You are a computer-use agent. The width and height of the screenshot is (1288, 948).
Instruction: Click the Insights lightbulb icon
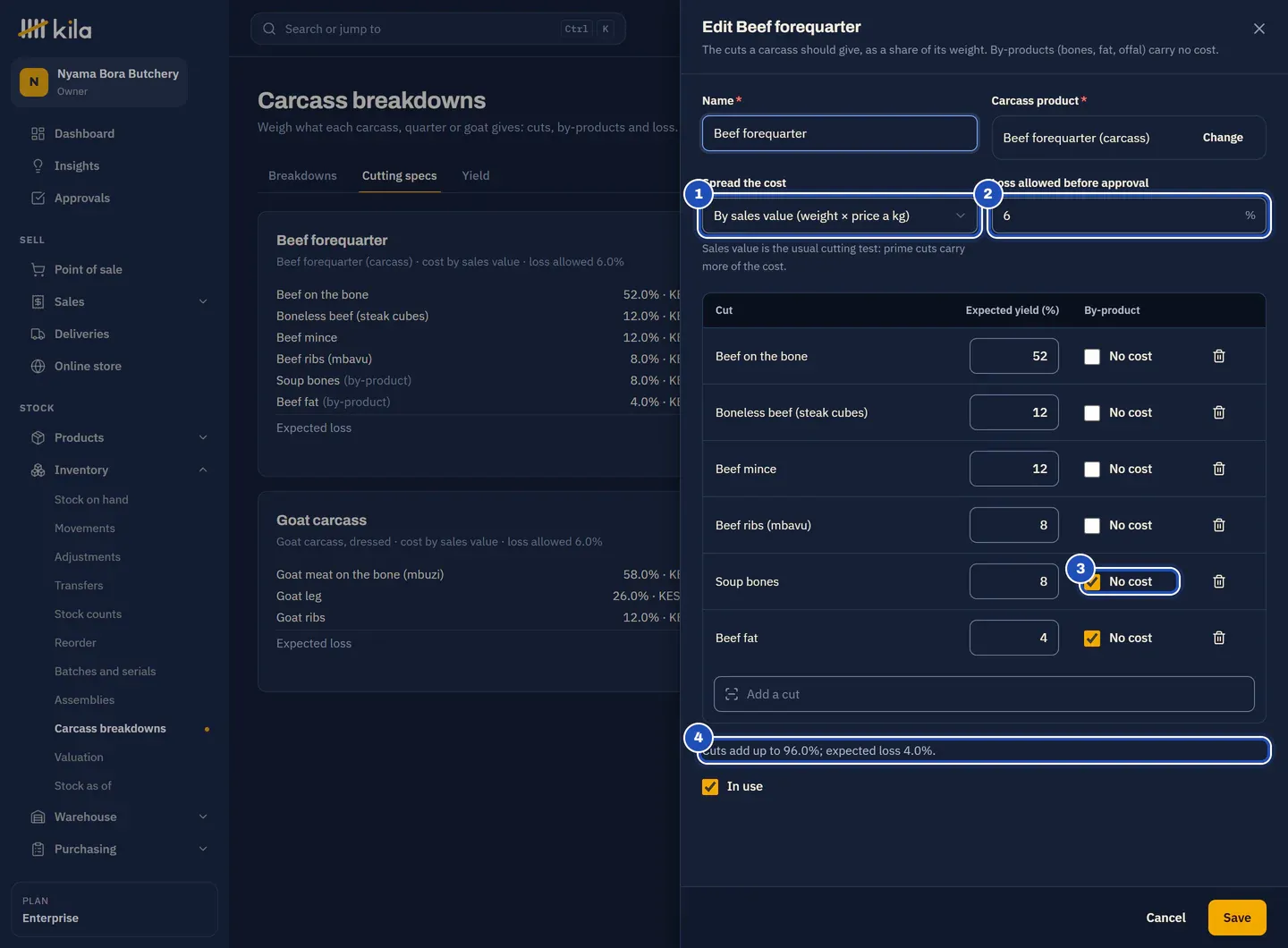click(38, 165)
